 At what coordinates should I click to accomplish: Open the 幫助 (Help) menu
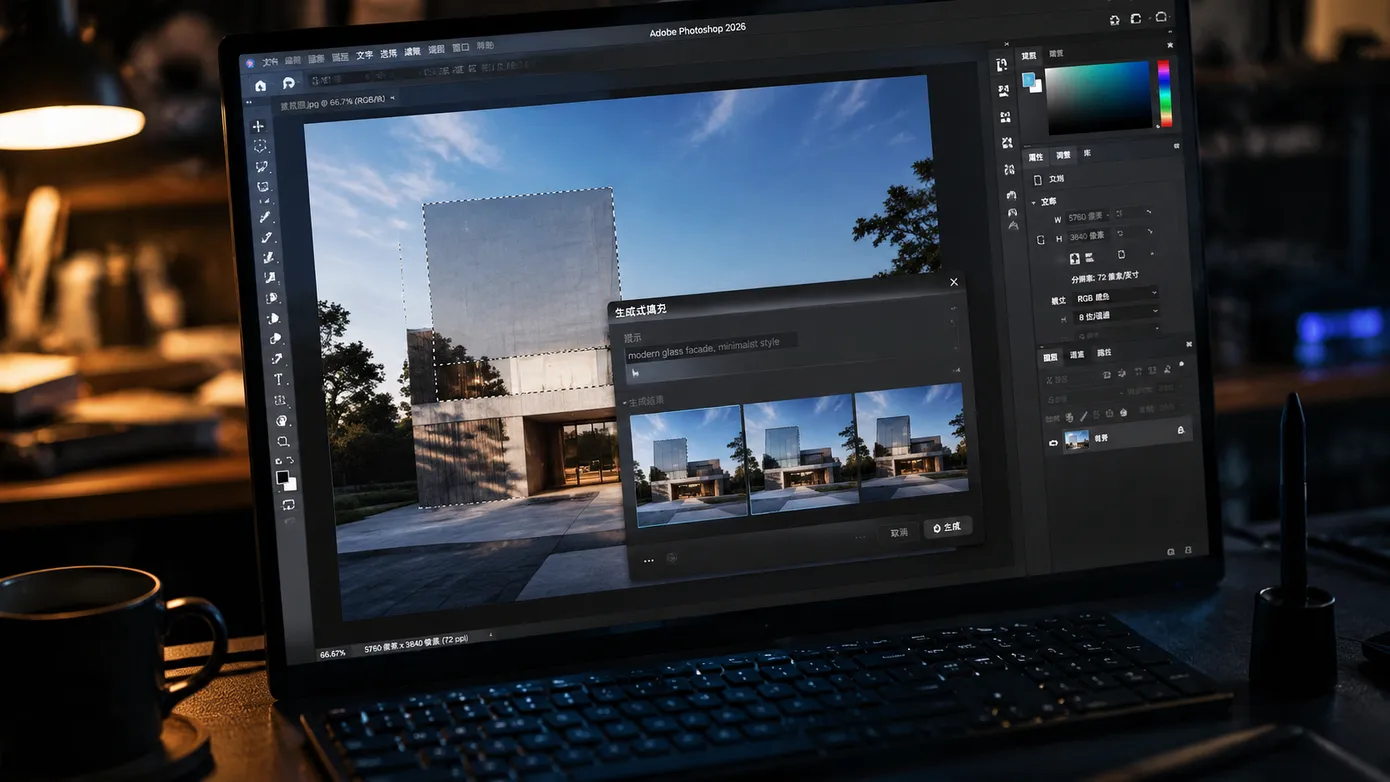[x=485, y=46]
